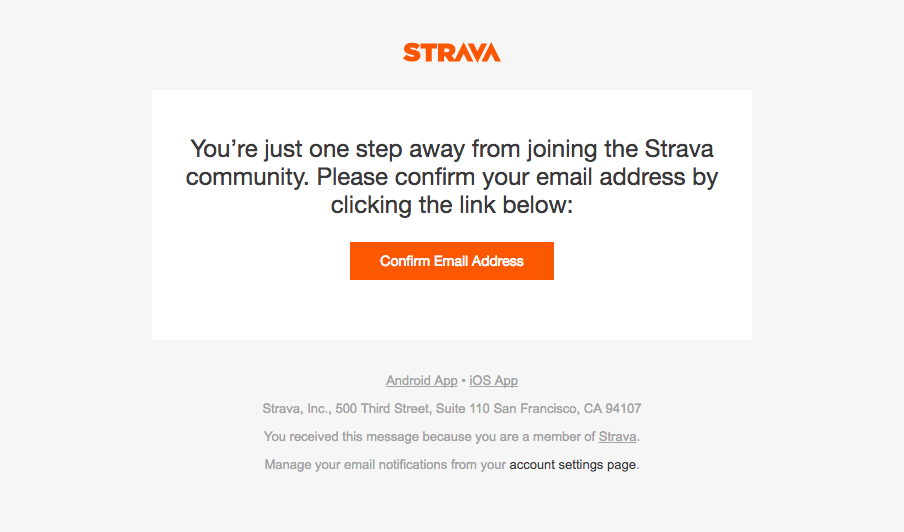The width and height of the screenshot is (904, 532).
Task: Click "Suite 110" in the footer address
Action: tap(462, 409)
